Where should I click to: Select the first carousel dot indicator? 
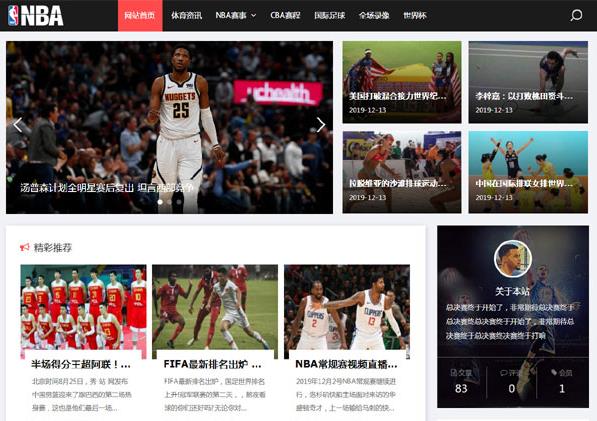point(160,202)
